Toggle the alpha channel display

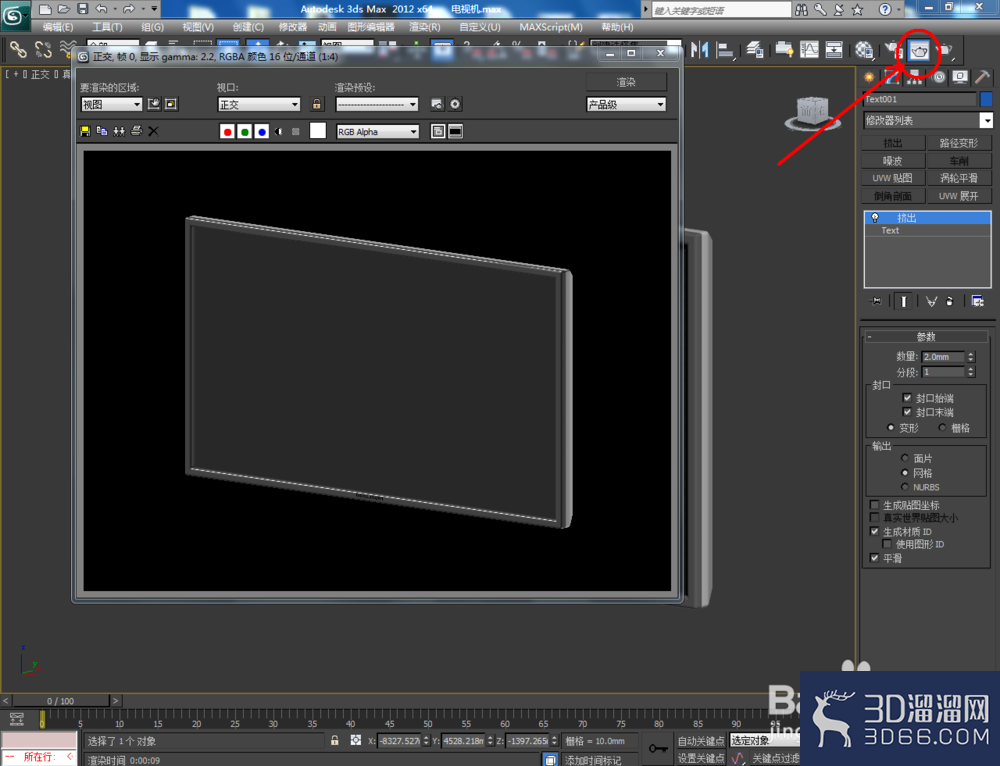279,131
